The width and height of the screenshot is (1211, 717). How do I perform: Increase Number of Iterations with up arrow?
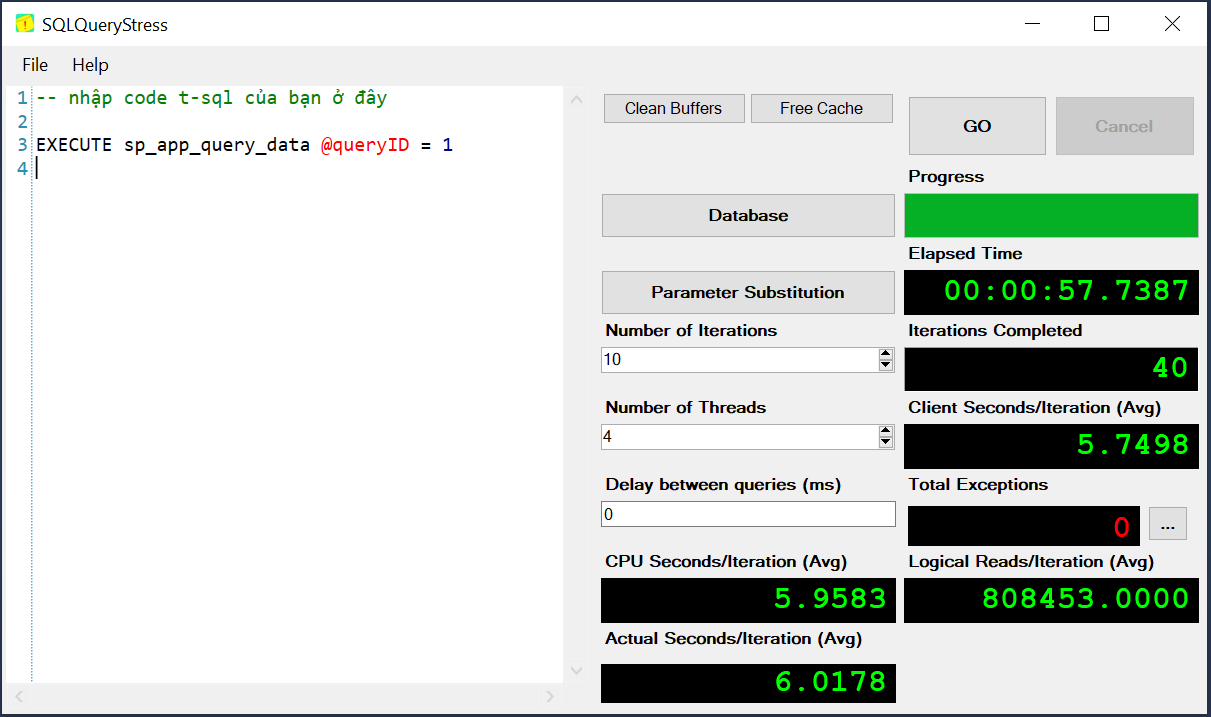tap(885, 354)
